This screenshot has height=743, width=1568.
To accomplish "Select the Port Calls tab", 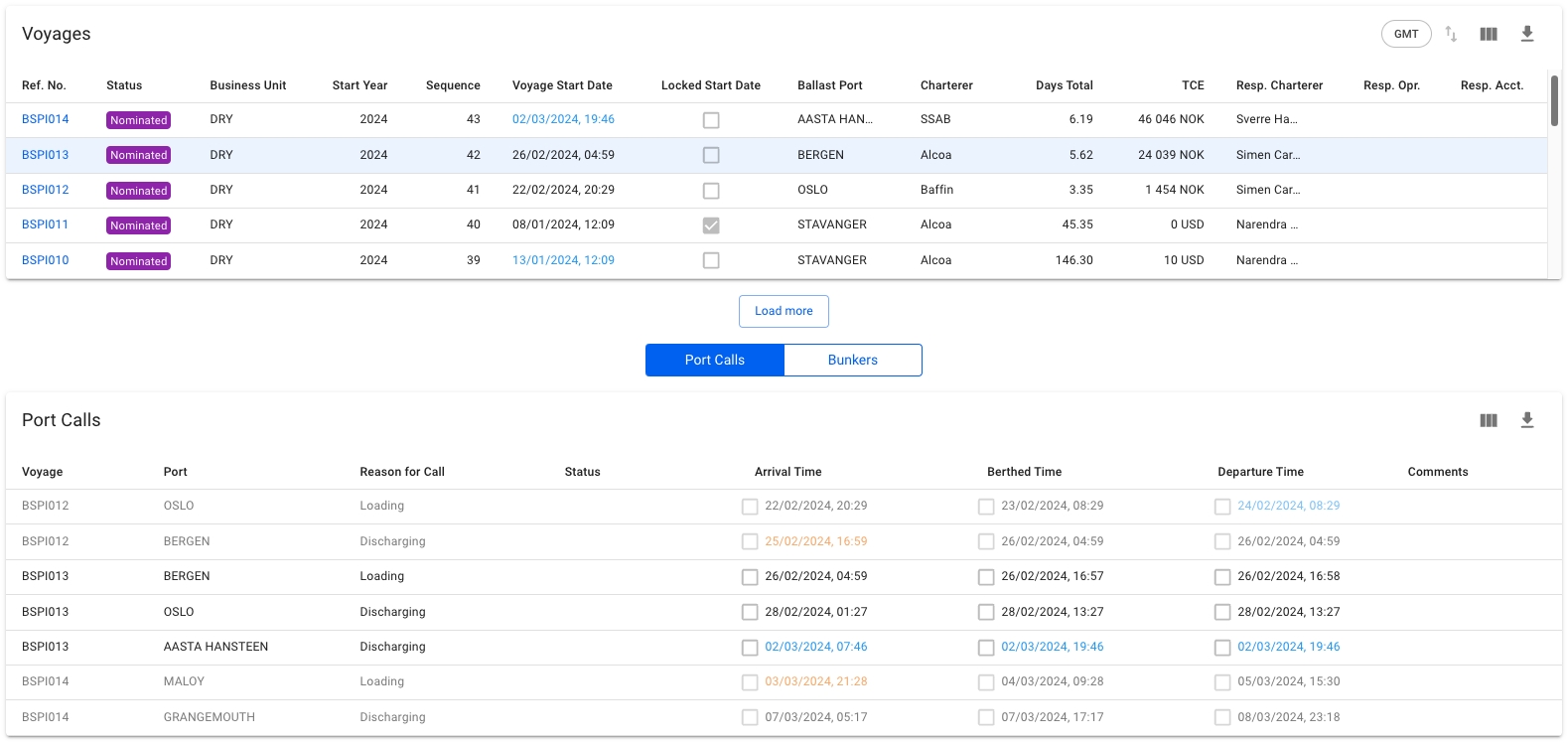I will coord(714,360).
